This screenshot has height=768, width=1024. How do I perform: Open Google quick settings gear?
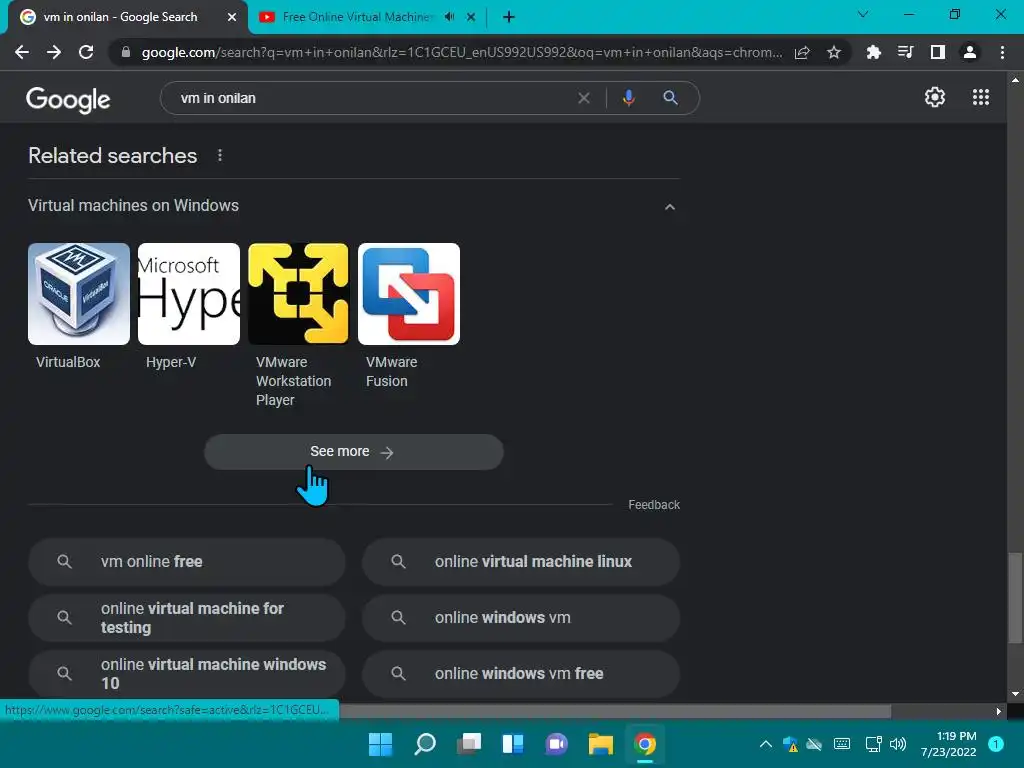click(935, 97)
